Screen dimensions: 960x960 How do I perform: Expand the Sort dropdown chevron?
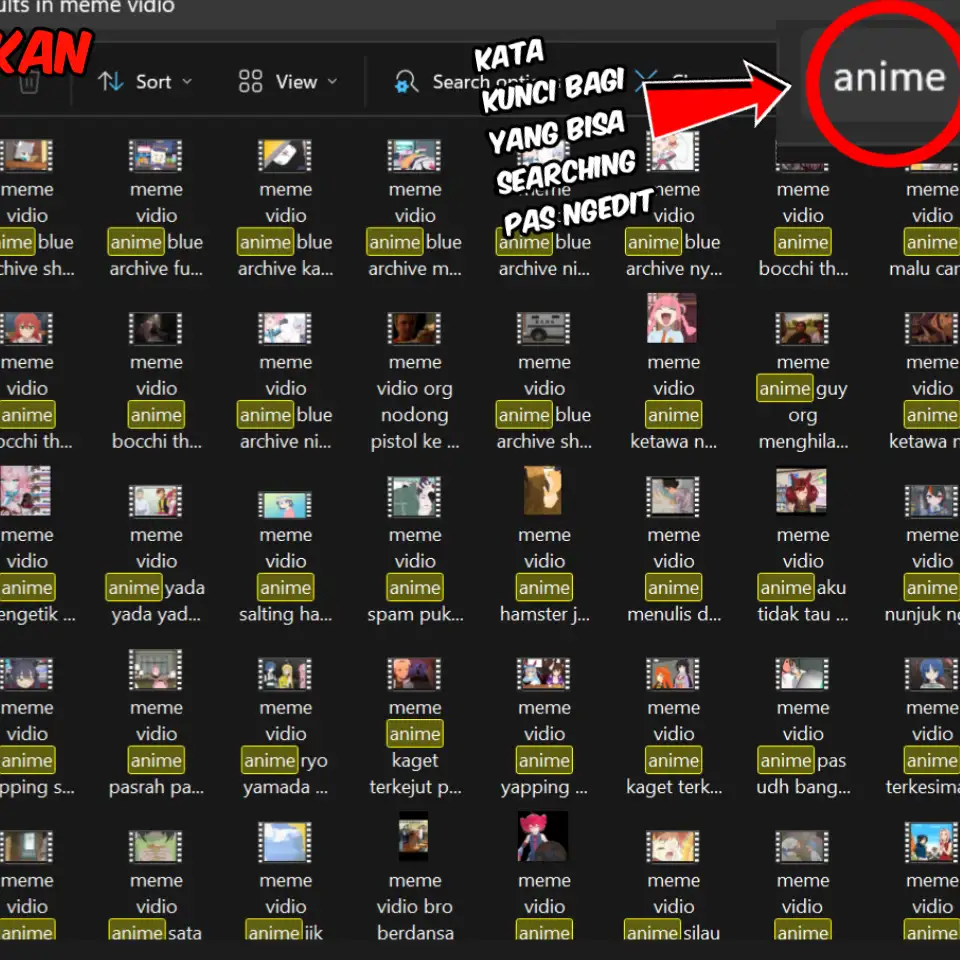(187, 81)
